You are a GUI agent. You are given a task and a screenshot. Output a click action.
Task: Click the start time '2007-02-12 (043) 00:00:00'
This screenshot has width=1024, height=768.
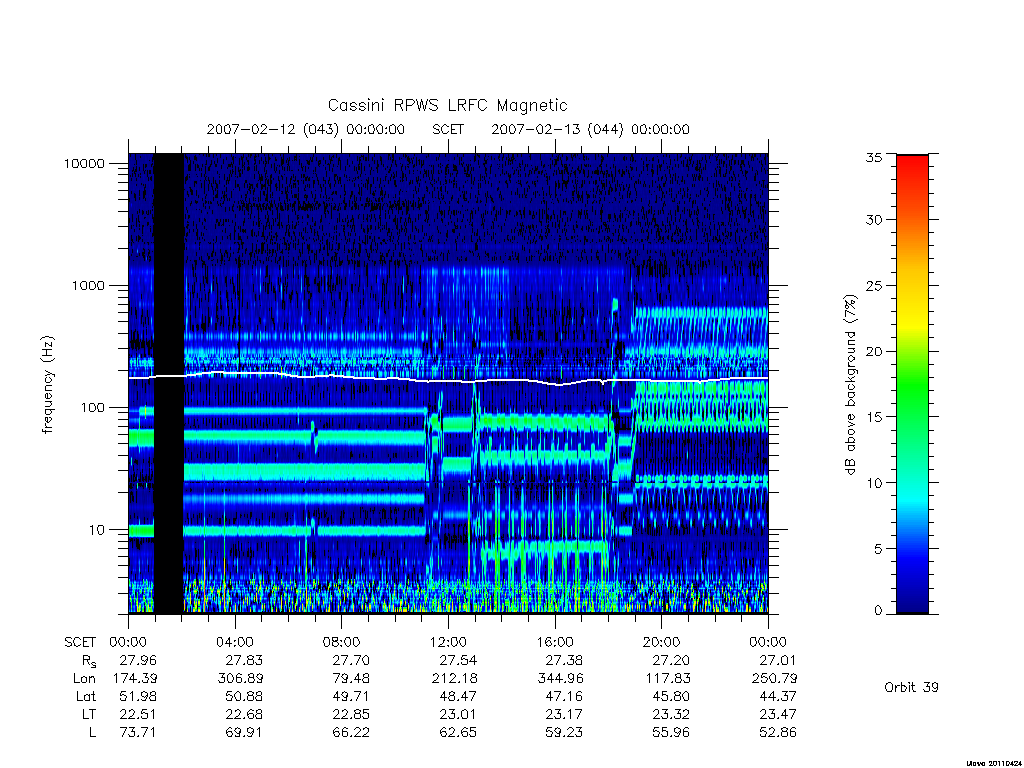tap(306, 129)
